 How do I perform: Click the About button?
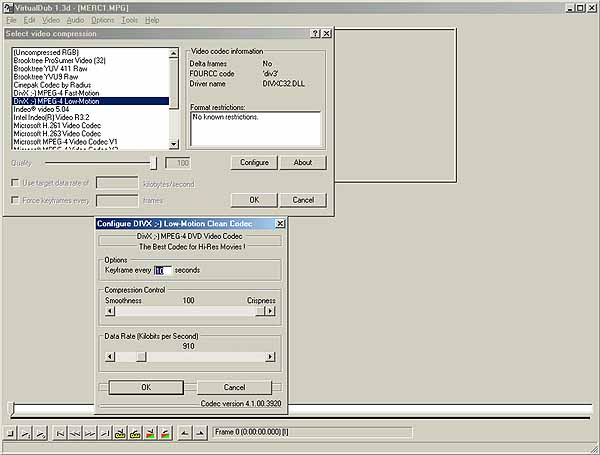(x=303, y=162)
